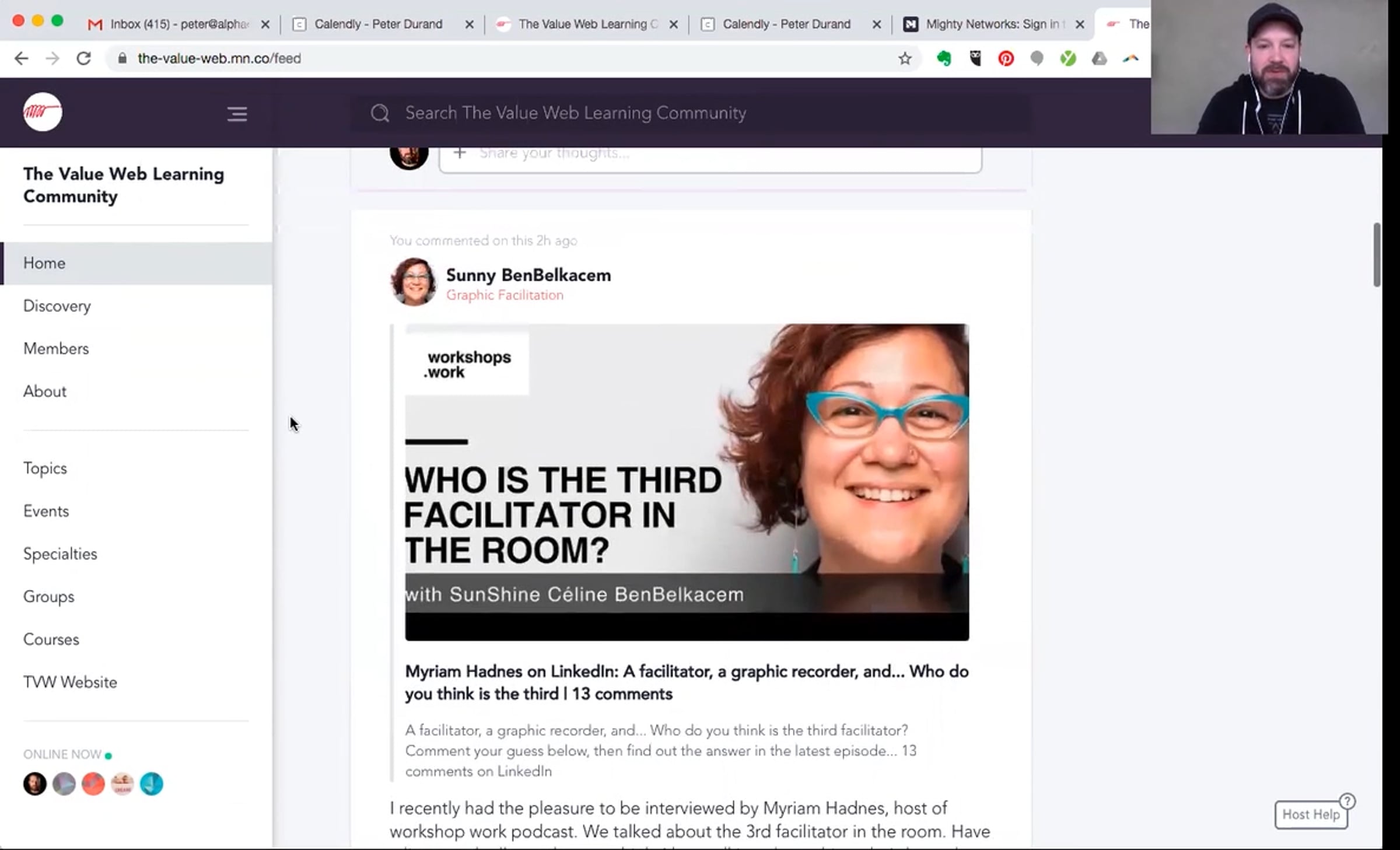Open the Evernote extension icon
The width and height of the screenshot is (1400, 850).
(x=944, y=58)
